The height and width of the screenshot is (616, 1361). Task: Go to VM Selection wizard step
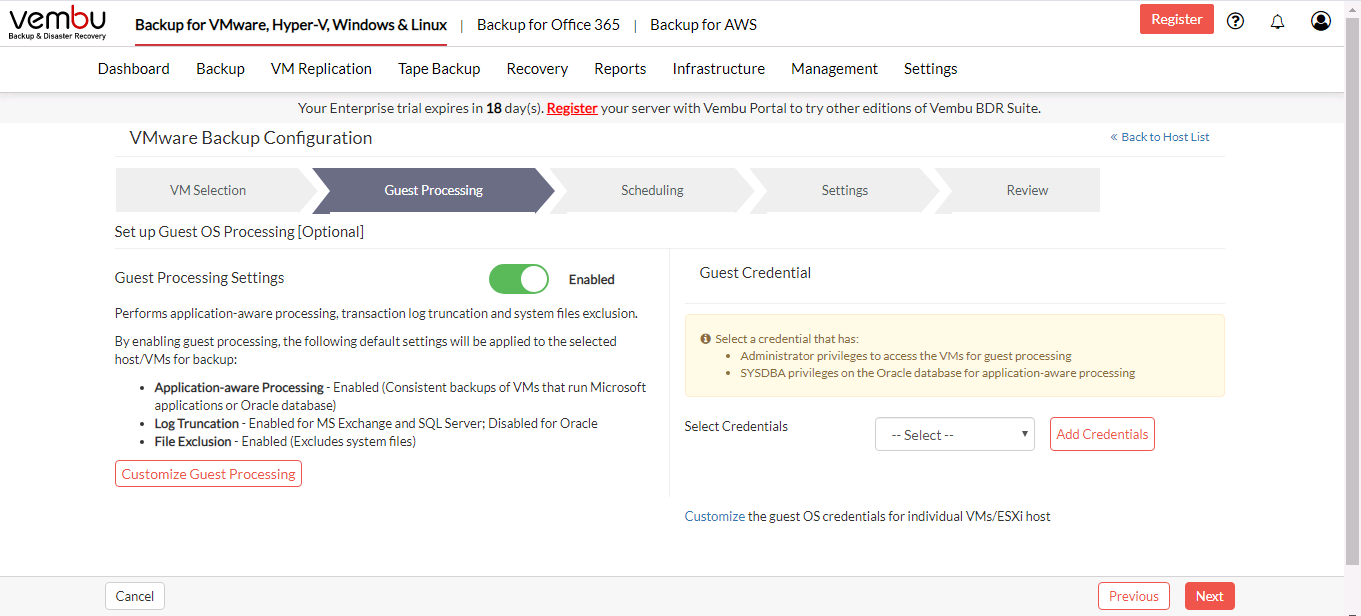(208, 190)
